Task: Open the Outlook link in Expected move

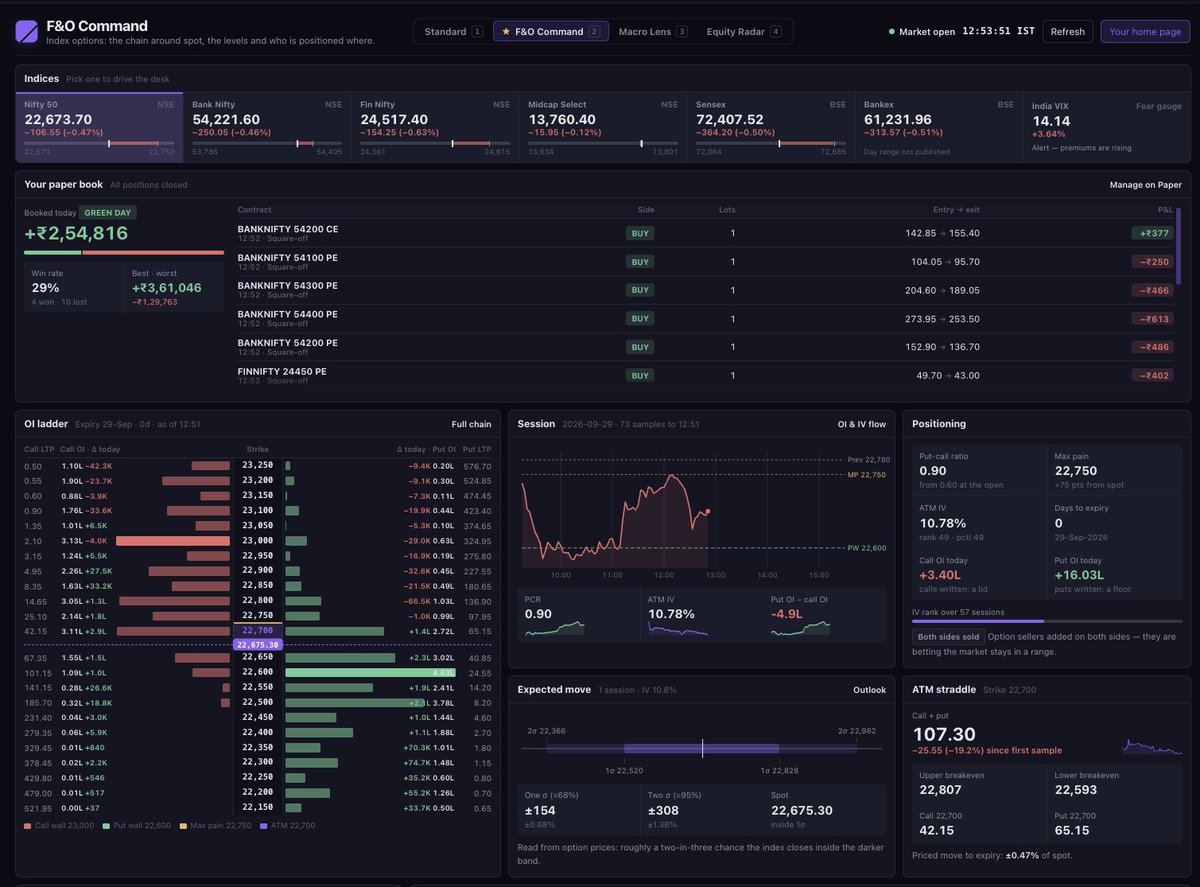Action: click(869, 690)
